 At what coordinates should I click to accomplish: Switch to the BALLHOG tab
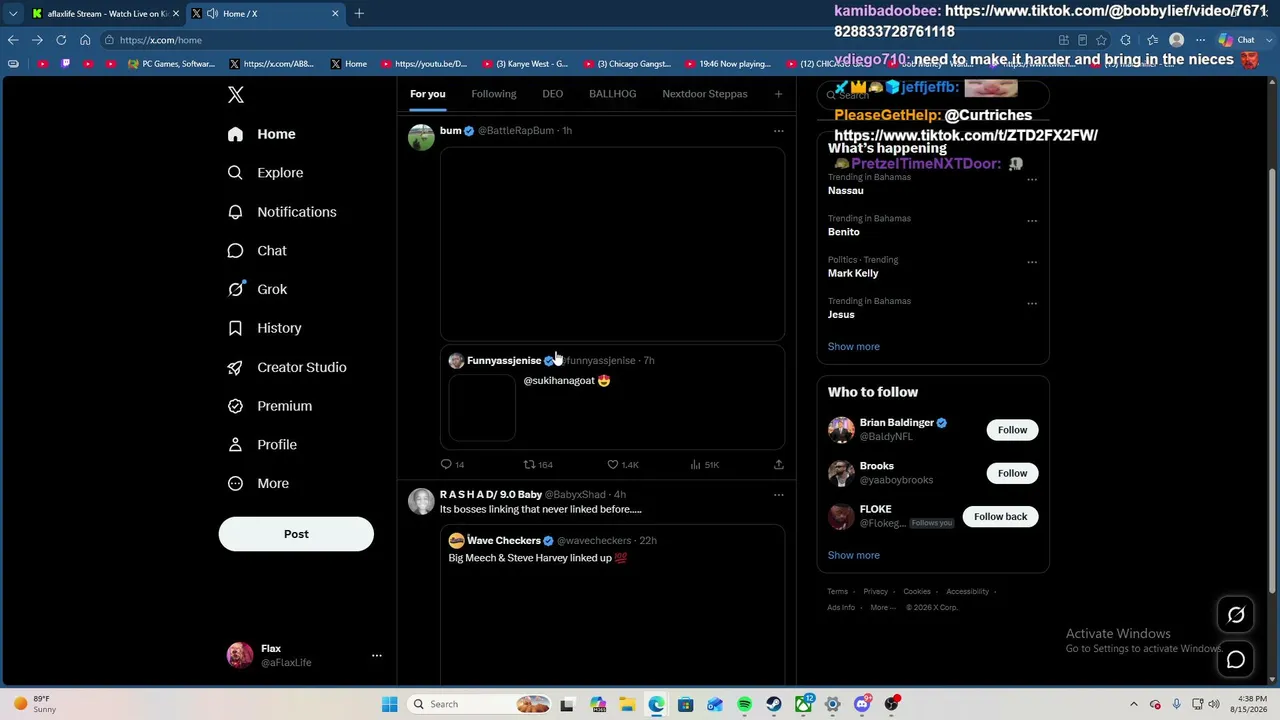pyautogui.click(x=613, y=94)
